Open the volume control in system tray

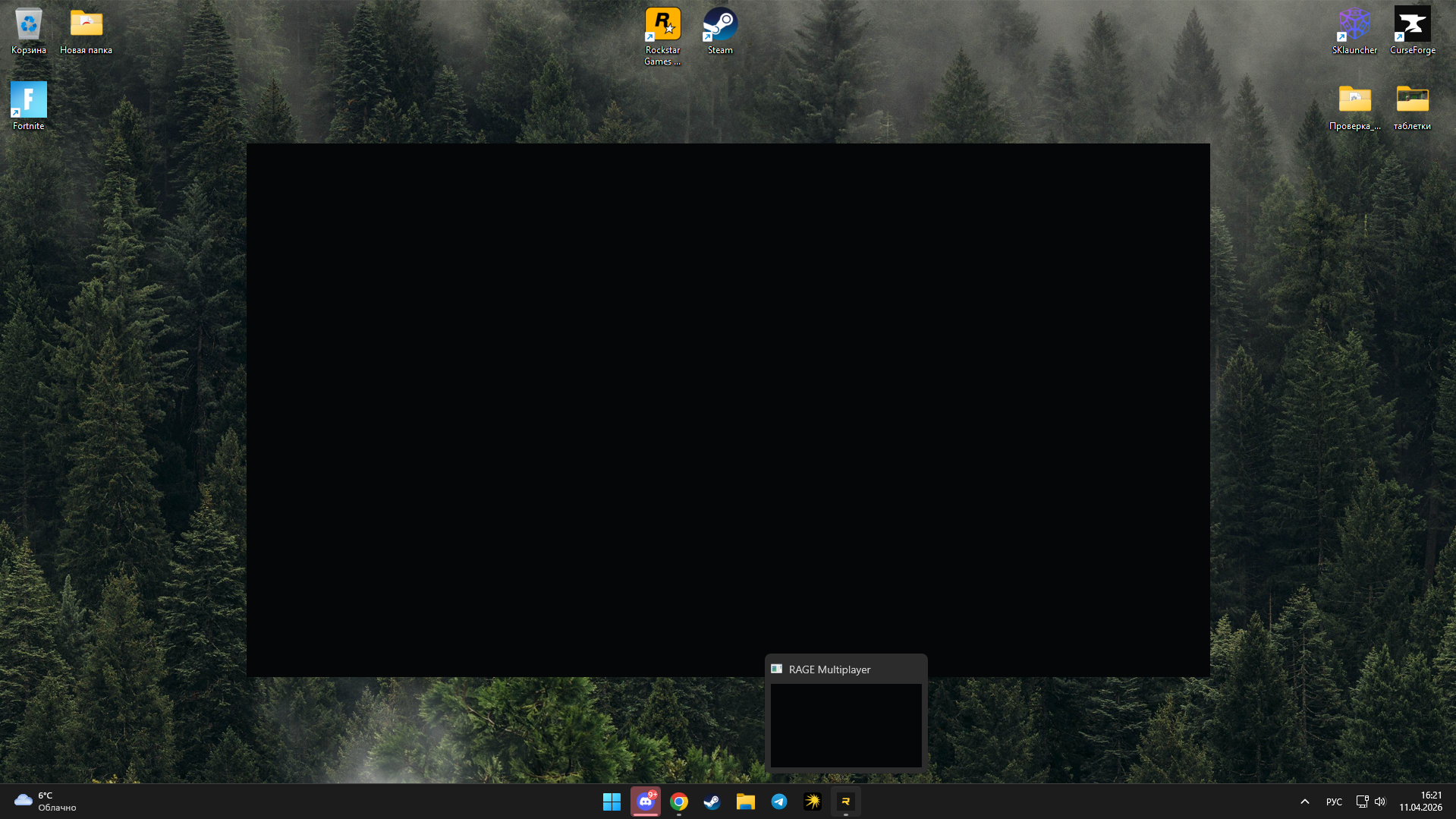coord(1380,802)
